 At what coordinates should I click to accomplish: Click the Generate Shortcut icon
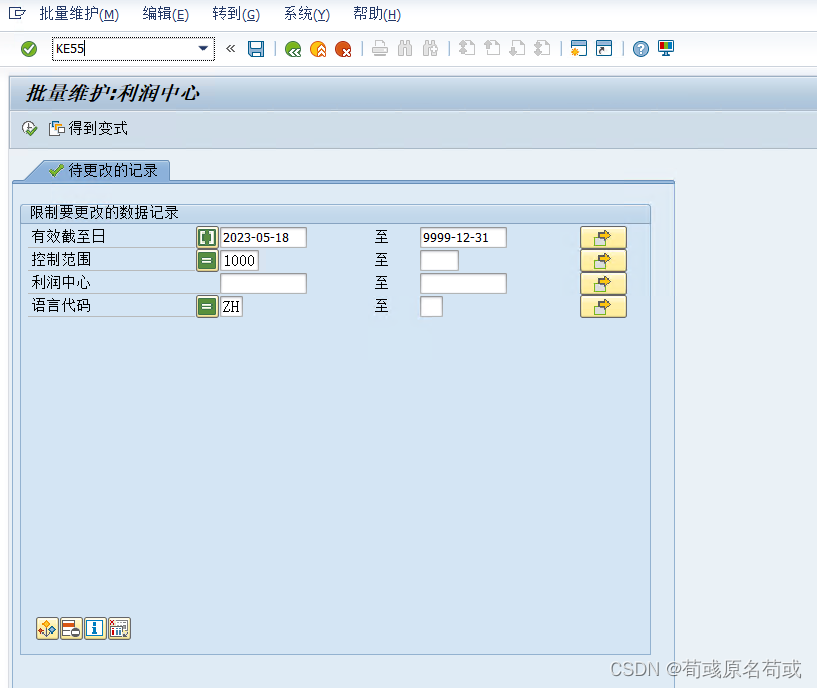coord(604,48)
